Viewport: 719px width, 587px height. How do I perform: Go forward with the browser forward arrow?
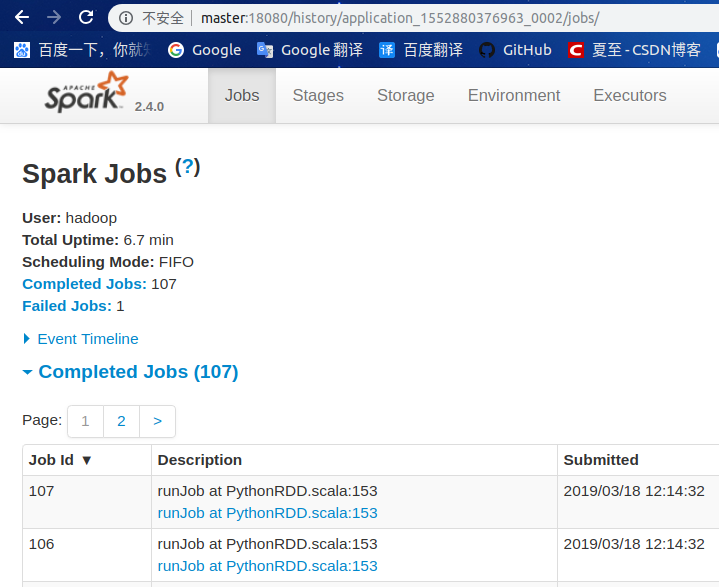click(x=54, y=17)
